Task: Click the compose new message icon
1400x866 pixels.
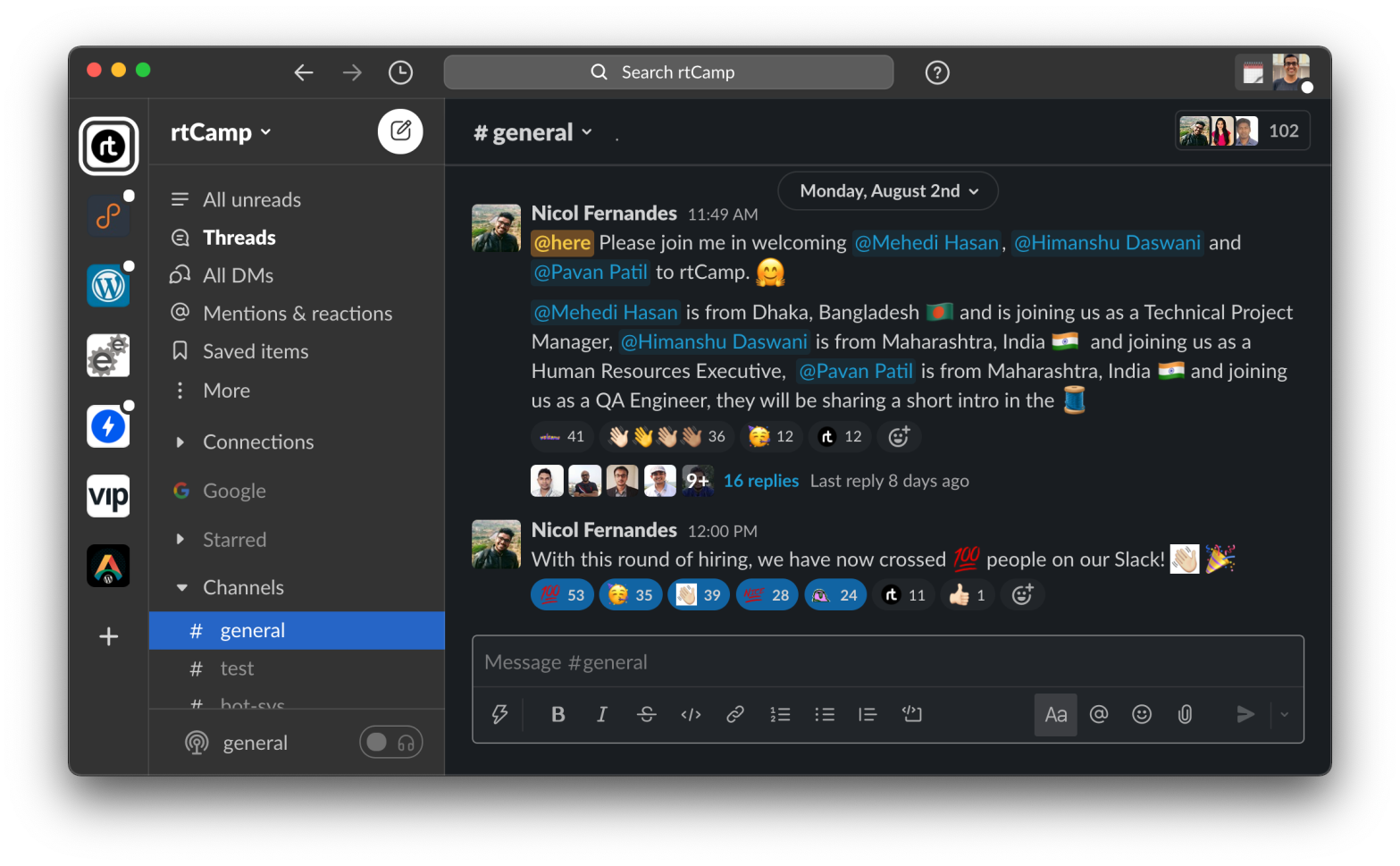Action: [x=400, y=131]
